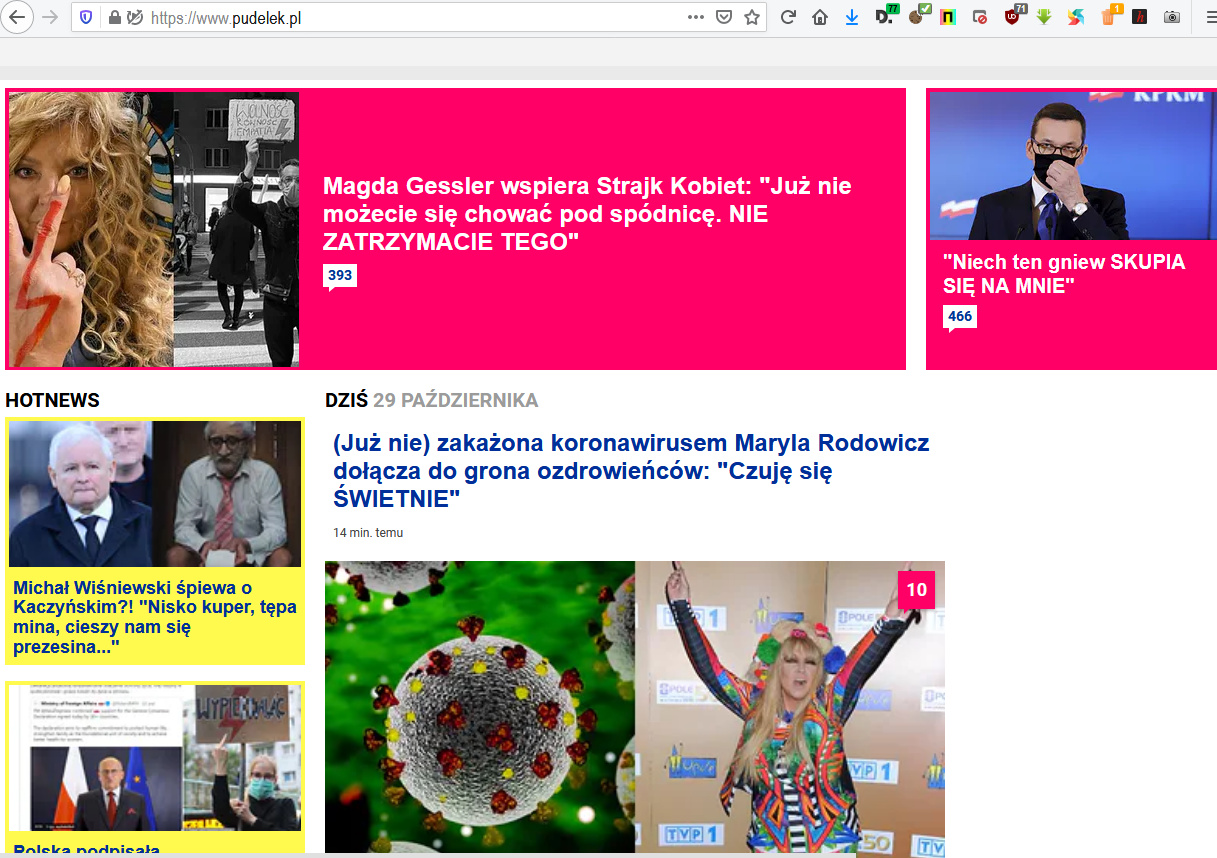Save page to Pocket icon

tap(724, 17)
